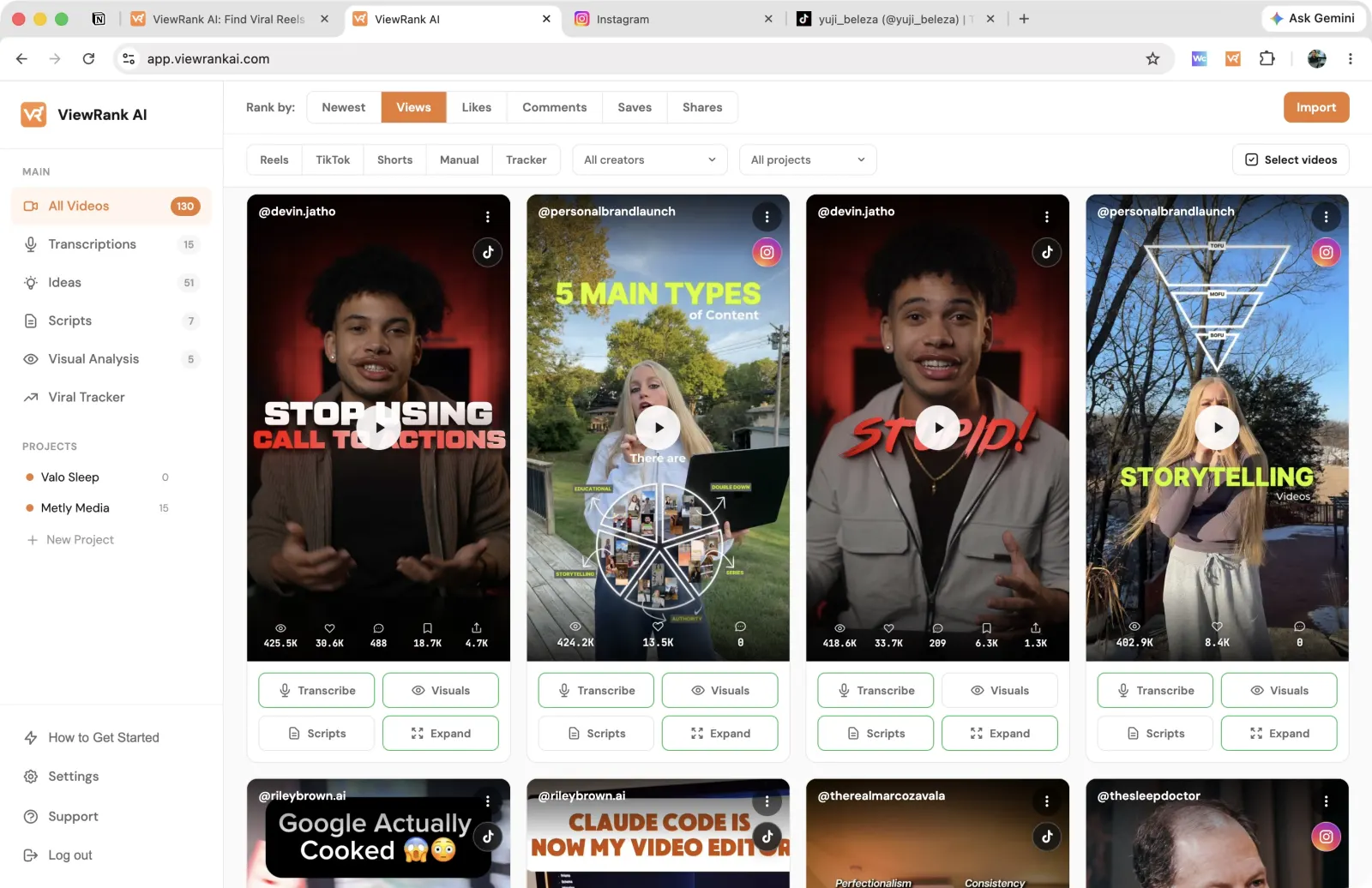Screen dimensions: 1372x888
Task: Open the All projects dropdown
Action: click(808, 160)
